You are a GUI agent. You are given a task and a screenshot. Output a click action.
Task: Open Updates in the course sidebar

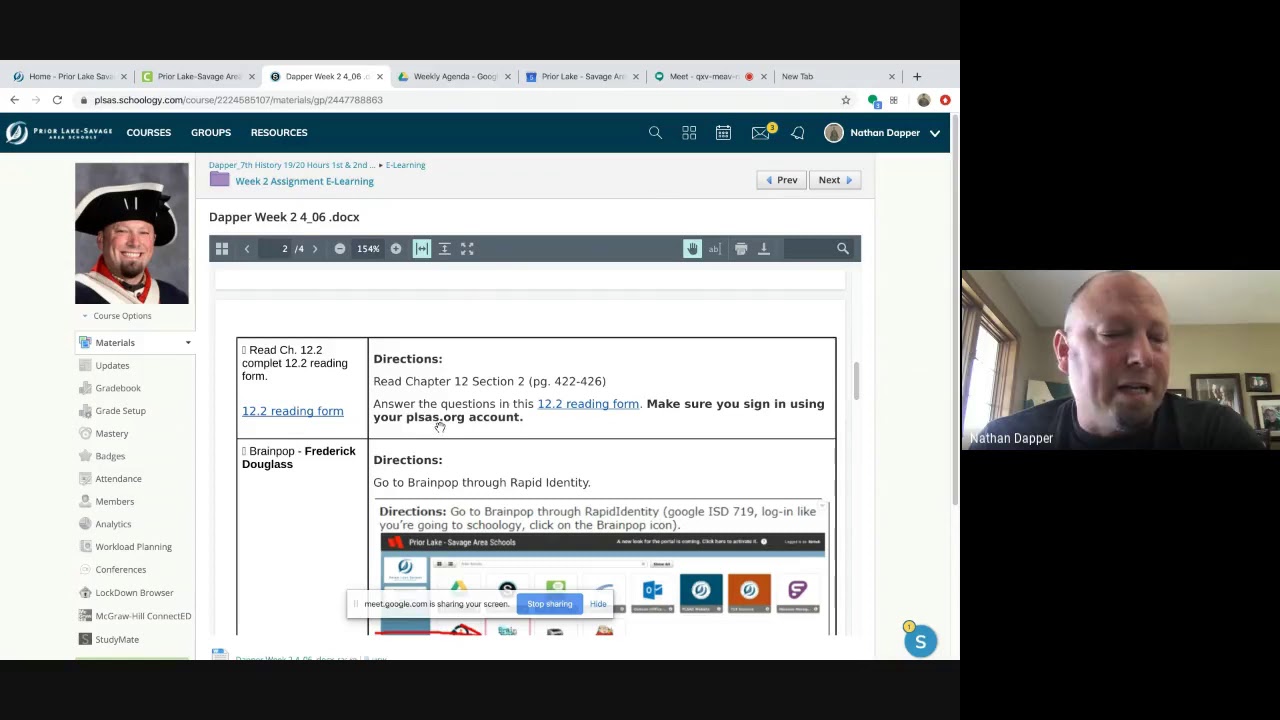pyautogui.click(x=112, y=366)
